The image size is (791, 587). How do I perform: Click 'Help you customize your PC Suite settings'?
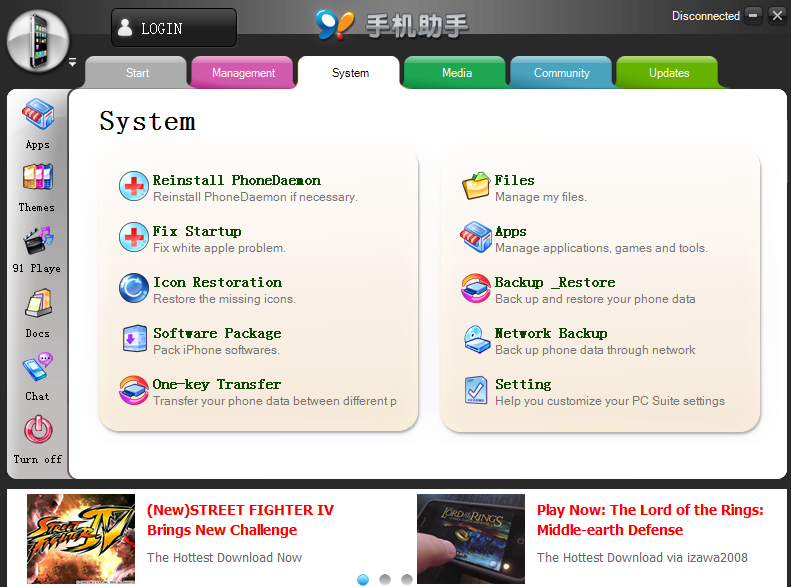610,401
